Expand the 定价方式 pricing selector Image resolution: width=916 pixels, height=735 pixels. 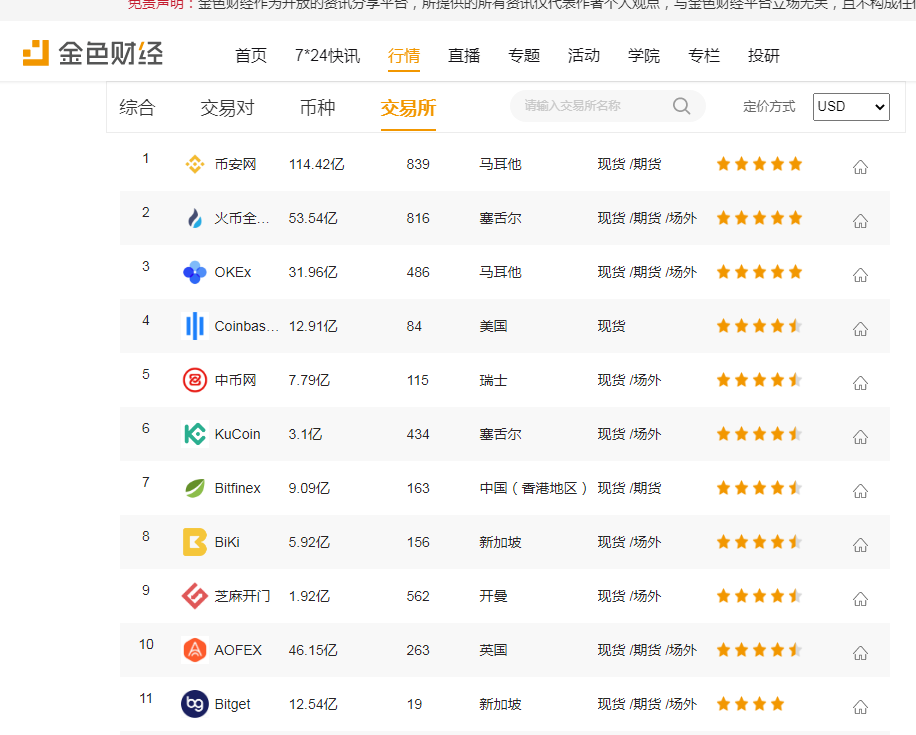point(769,106)
